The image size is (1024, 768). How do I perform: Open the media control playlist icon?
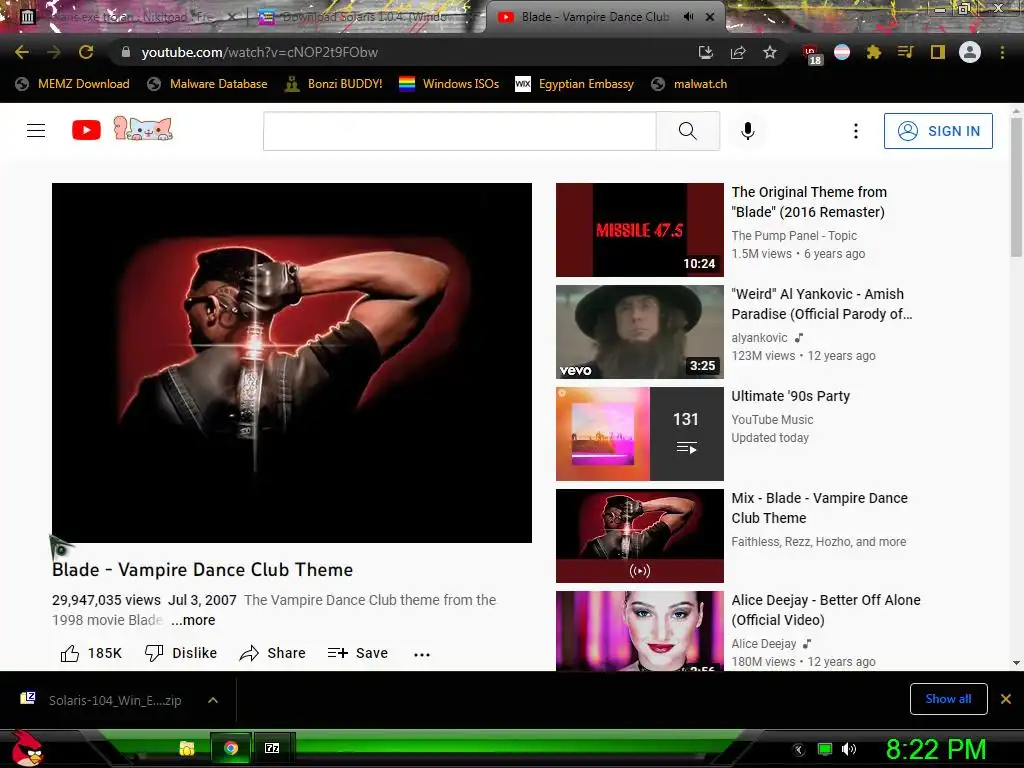905,52
